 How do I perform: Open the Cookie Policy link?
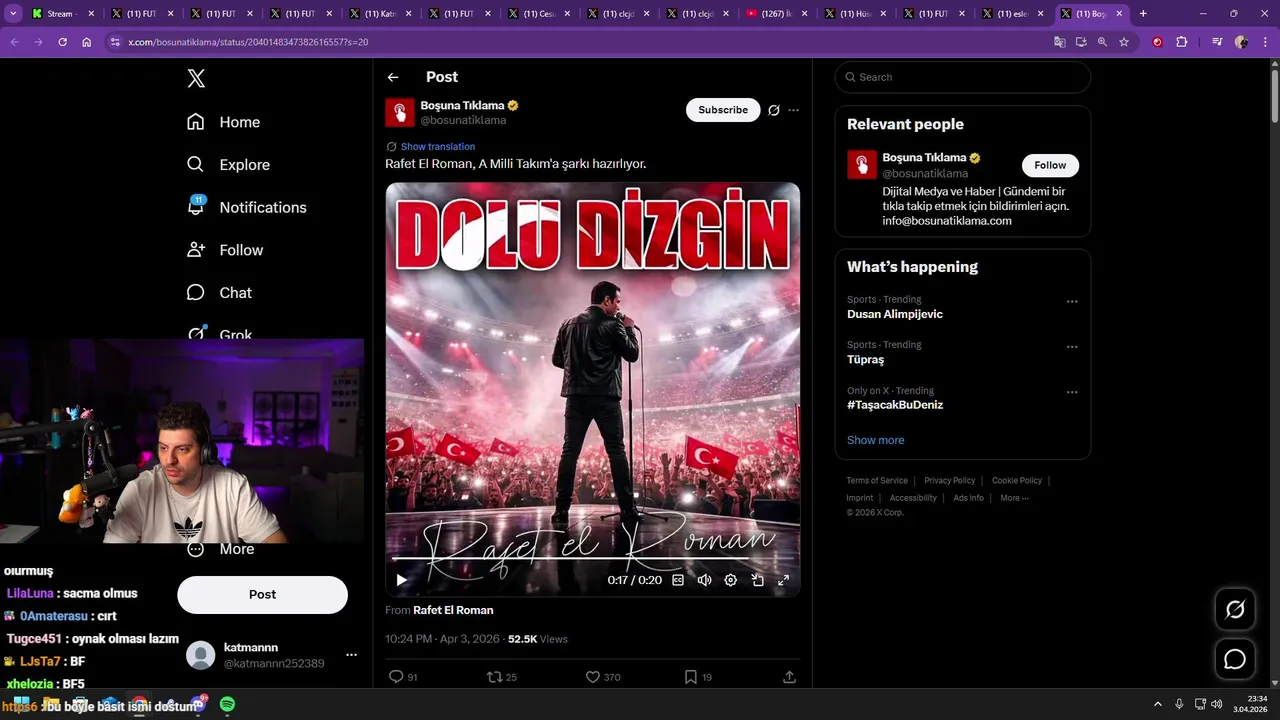[x=1017, y=481]
